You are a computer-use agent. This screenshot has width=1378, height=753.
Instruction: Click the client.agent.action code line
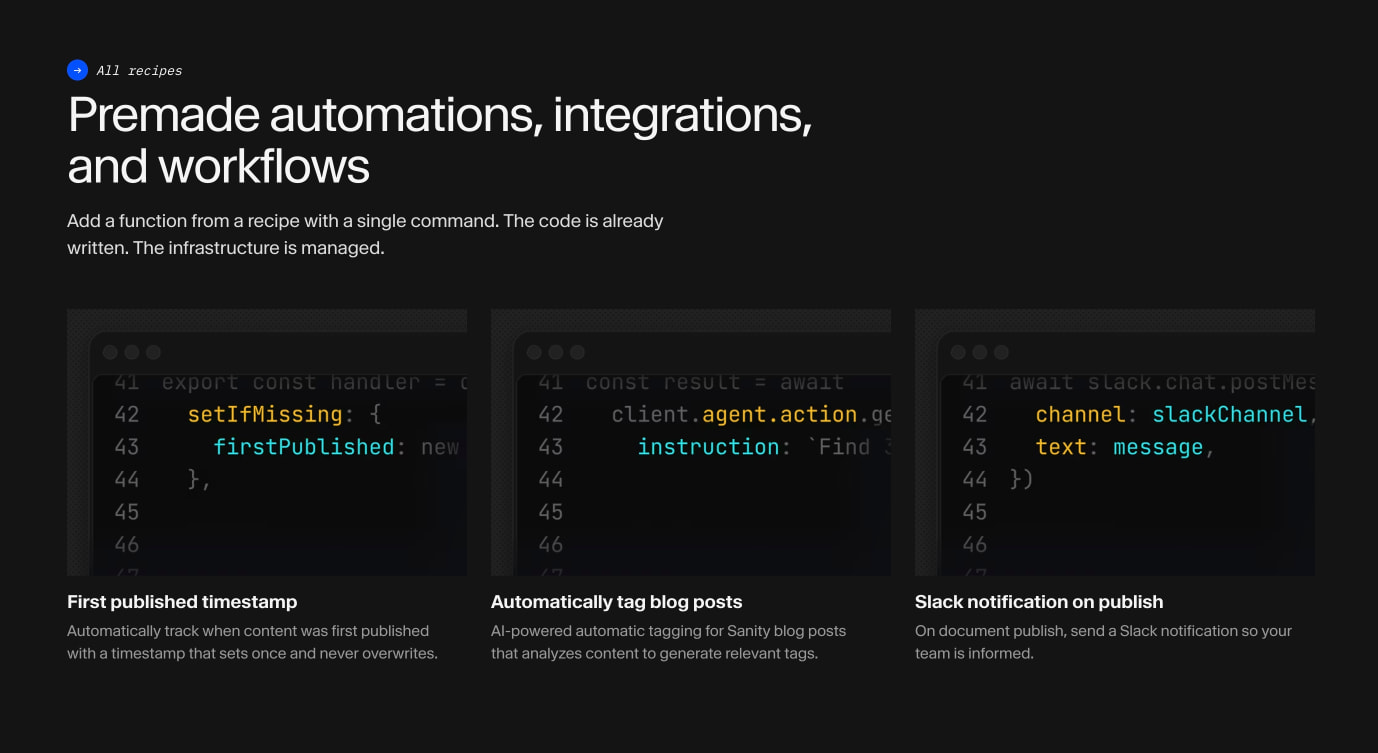point(751,414)
